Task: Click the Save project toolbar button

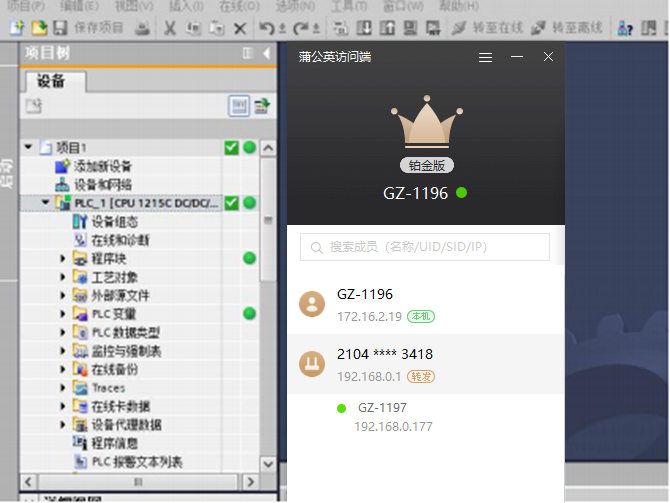Action: 88,28
